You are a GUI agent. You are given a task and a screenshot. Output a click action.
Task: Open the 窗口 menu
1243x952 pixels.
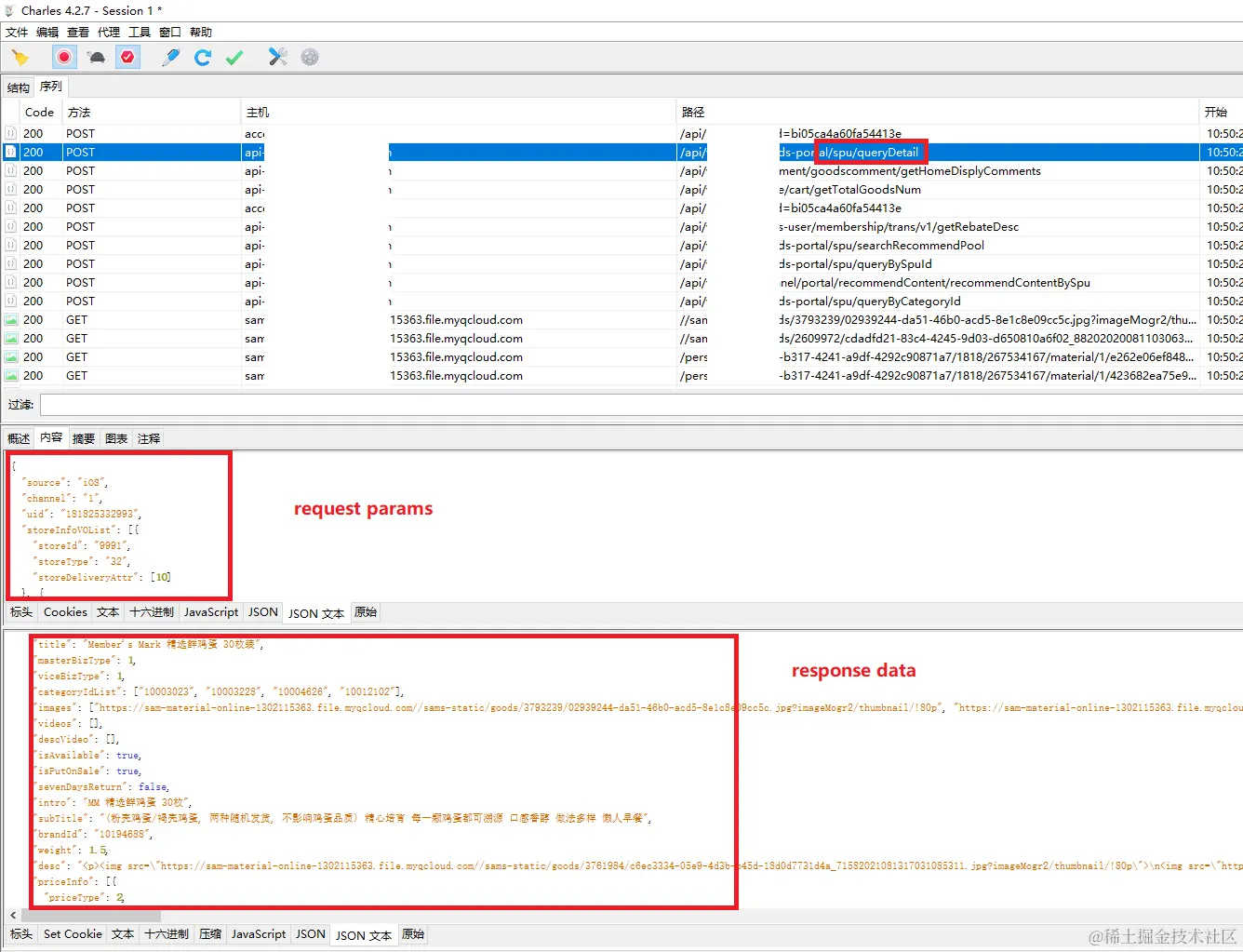point(170,32)
